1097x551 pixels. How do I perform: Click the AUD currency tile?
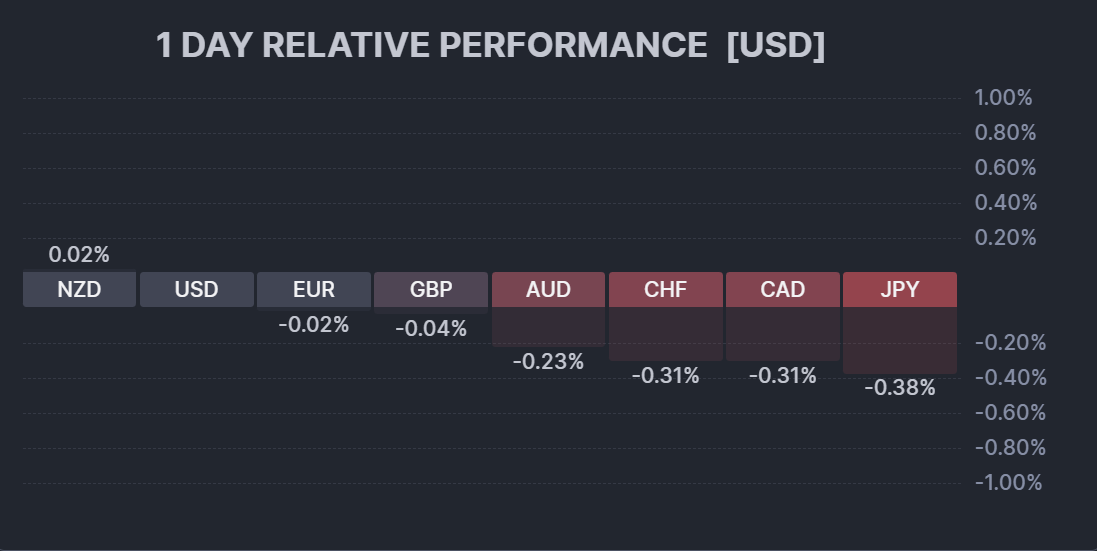(548, 290)
